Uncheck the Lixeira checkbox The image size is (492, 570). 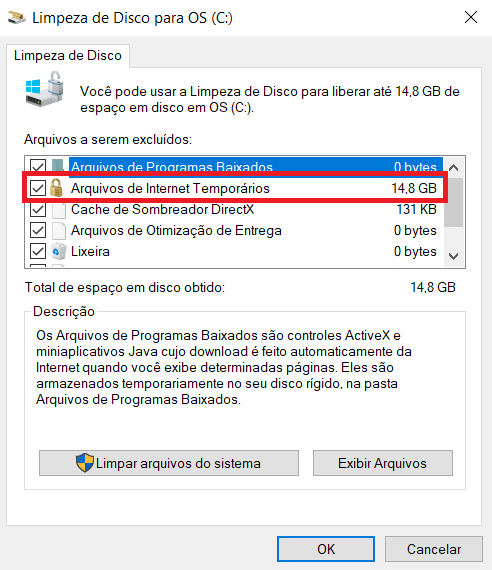(x=38, y=251)
